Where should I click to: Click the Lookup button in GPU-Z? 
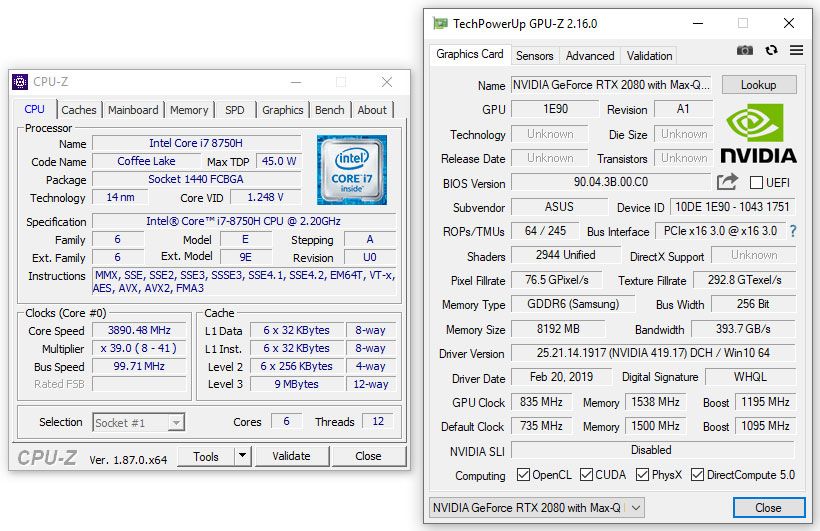[x=759, y=85]
